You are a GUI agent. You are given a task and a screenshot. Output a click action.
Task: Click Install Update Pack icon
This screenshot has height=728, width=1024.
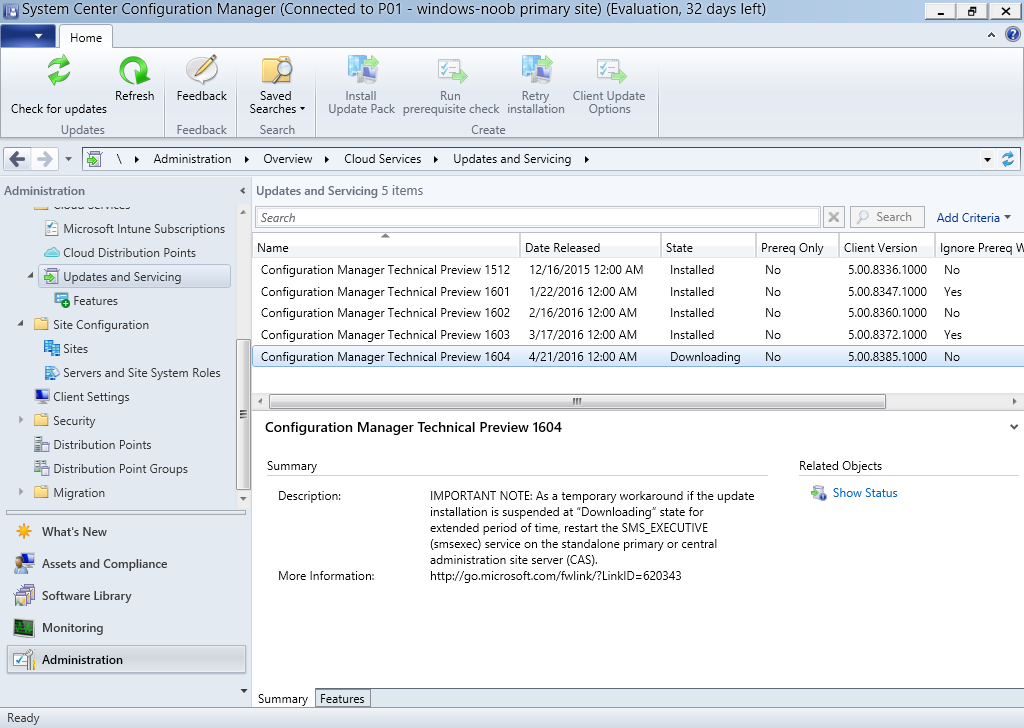click(x=362, y=70)
